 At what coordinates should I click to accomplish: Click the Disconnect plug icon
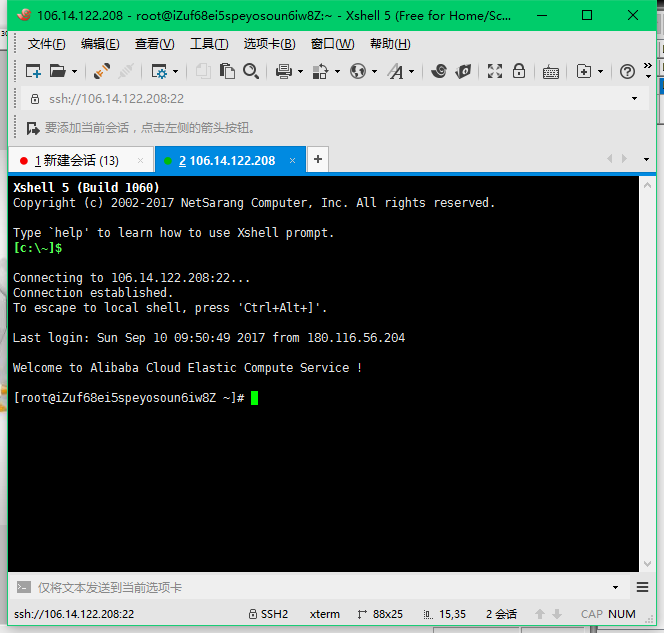[x=126, y=71]
